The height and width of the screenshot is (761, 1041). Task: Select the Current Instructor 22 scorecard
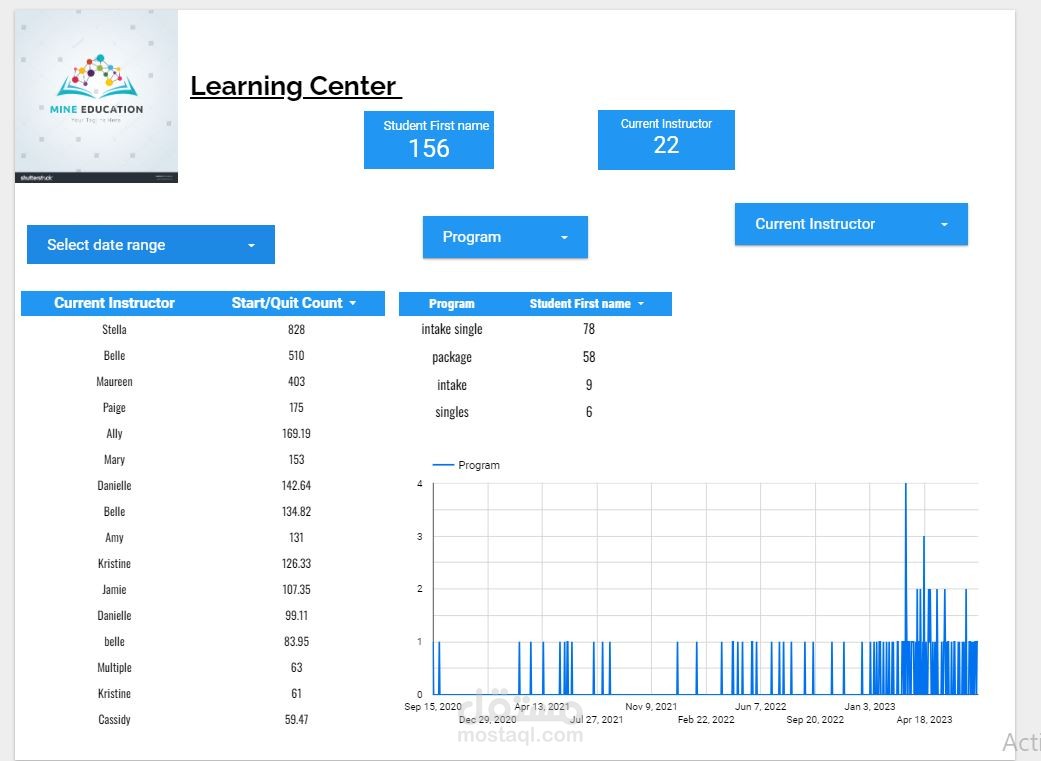[666, 139]
